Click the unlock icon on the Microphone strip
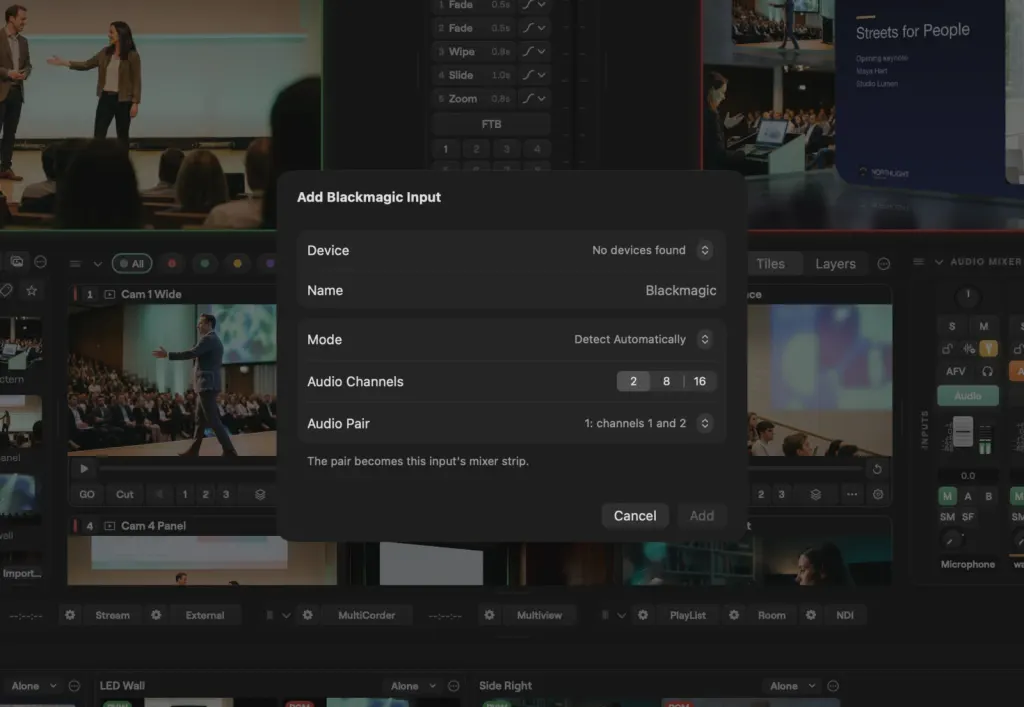This screenshot has width=1024, height=707. tap(947, 349)
